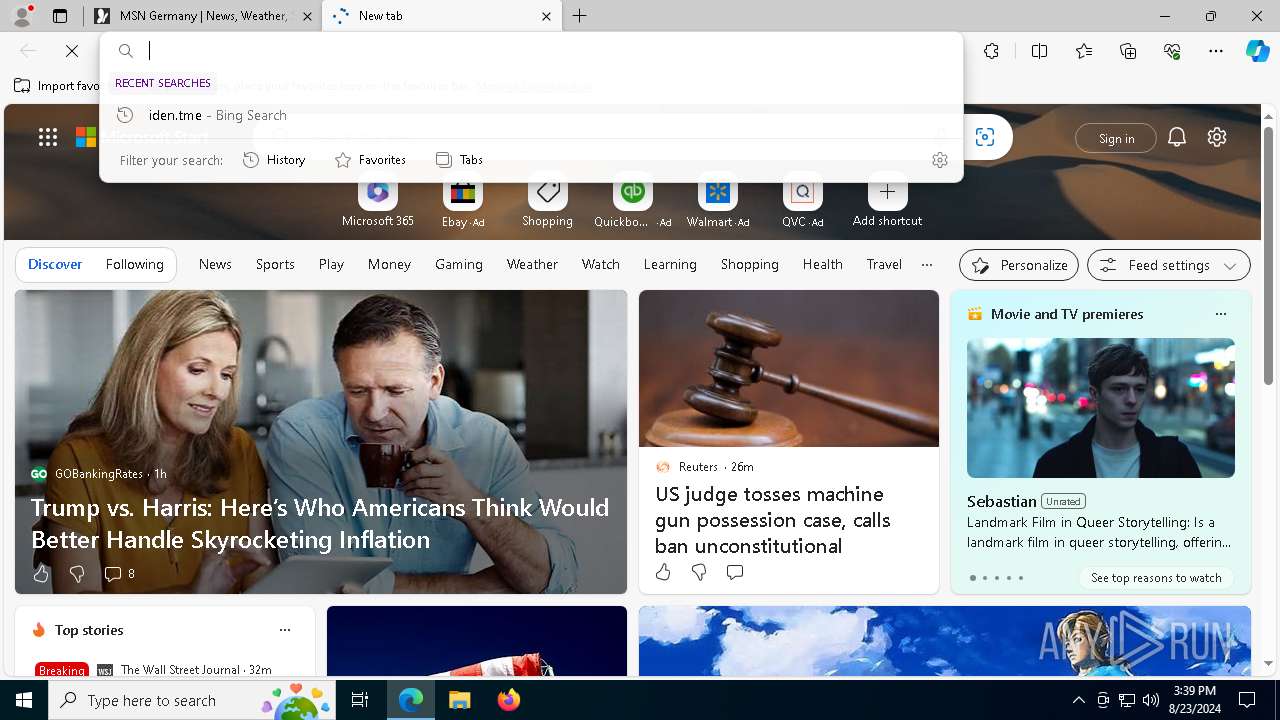The height and width of the screenshot is (720, 1280).
Task: Select the Following feed tab
Action: 134,265
